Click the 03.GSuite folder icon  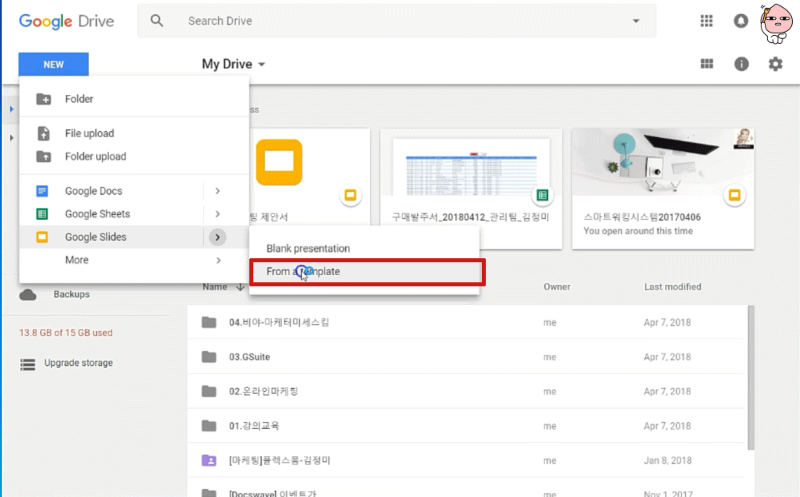(x=209, y=357)
